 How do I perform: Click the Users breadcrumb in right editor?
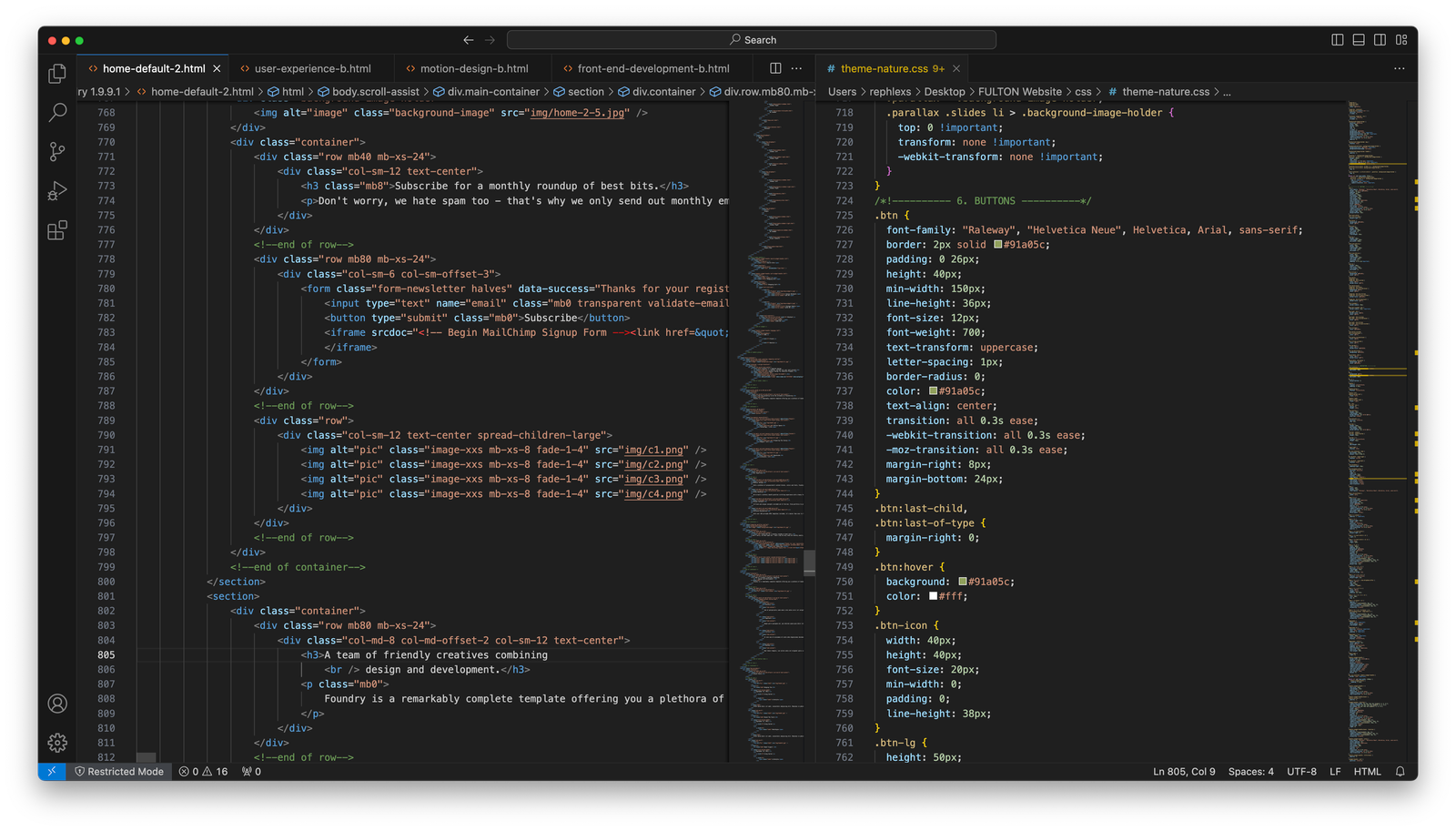point(842,91)
